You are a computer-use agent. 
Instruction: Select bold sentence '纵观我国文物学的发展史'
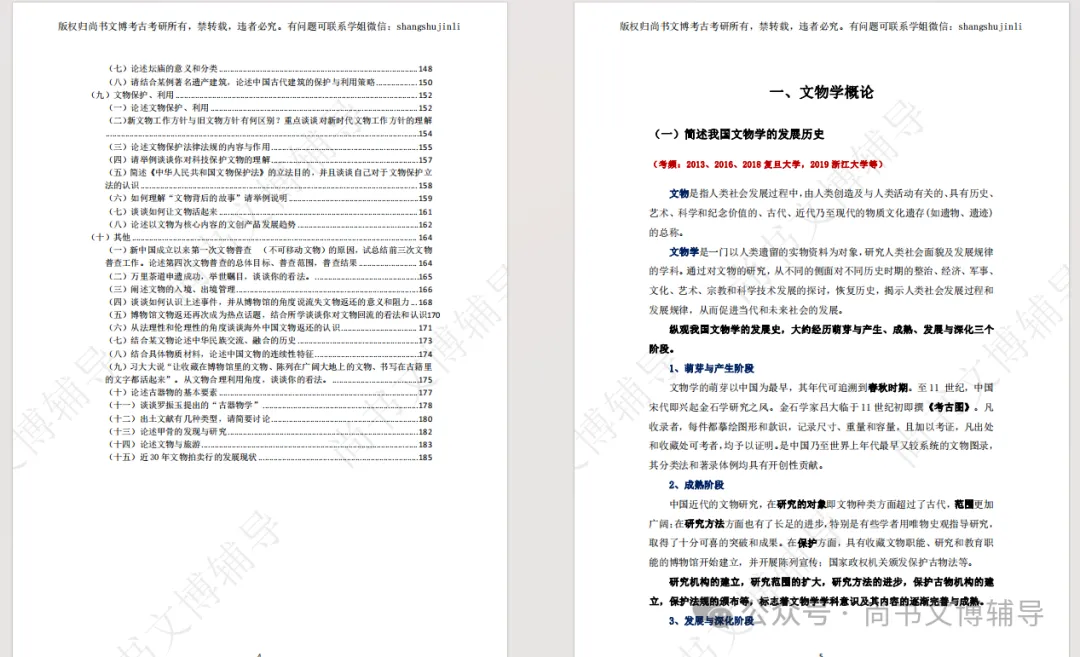click(821, 340)
